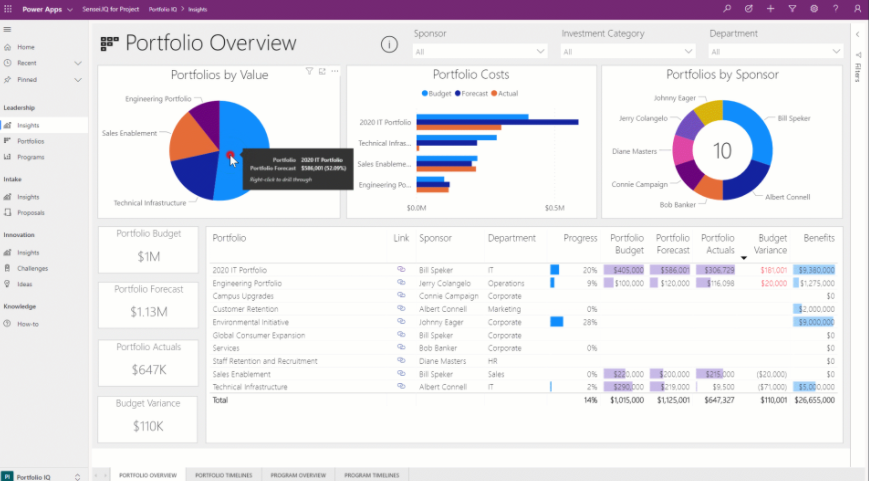
Task: Switch to the Program Timelines tab
Action: coord(371,475)
